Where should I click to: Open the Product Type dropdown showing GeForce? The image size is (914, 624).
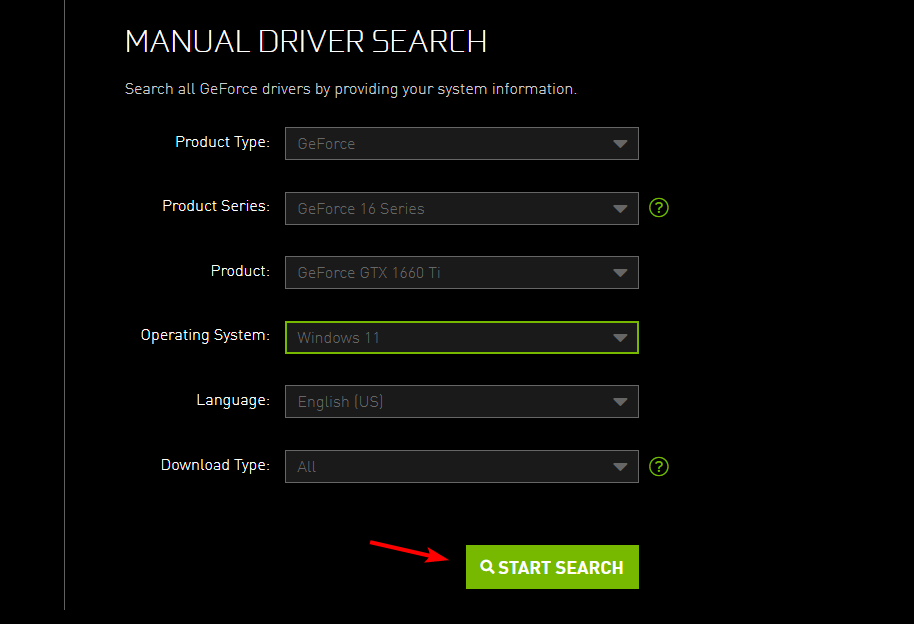point(462,143)
